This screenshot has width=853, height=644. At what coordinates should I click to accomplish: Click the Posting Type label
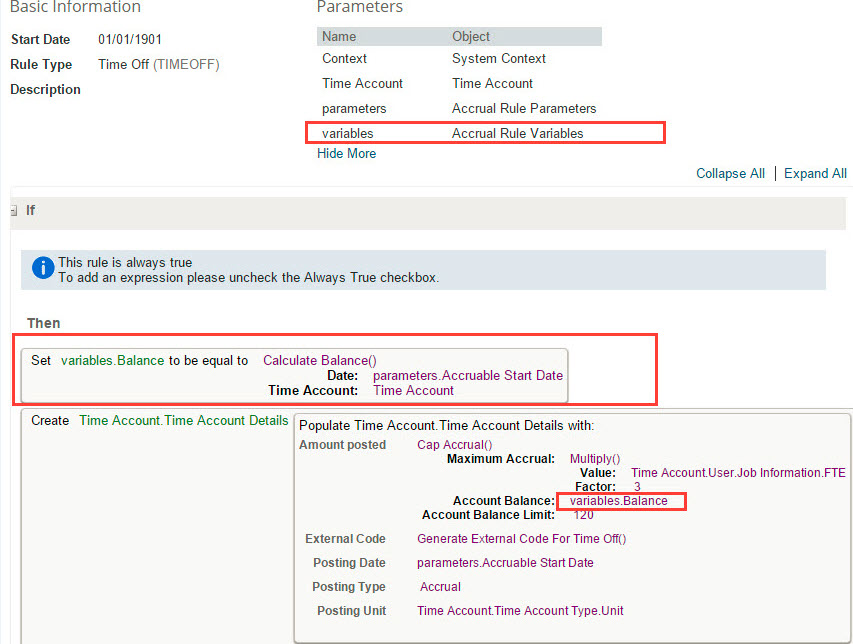click(x=349, y=586)
